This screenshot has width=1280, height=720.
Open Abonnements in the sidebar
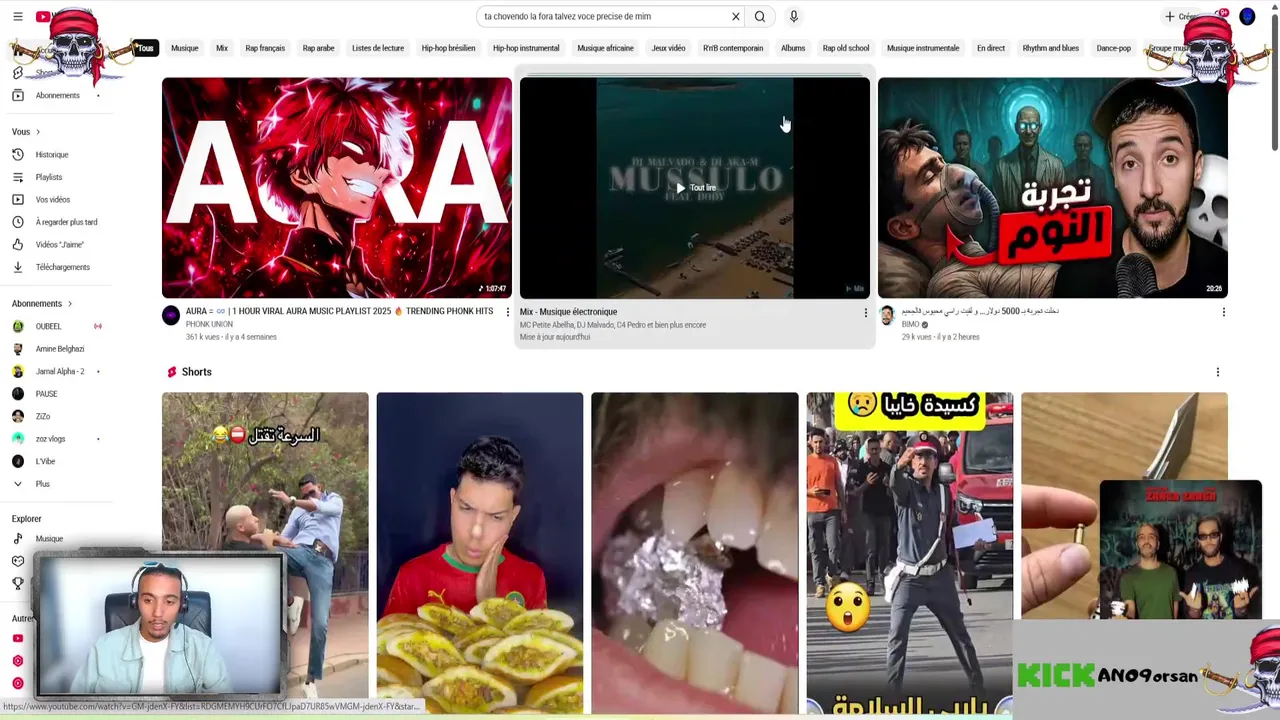pos(57,95)
